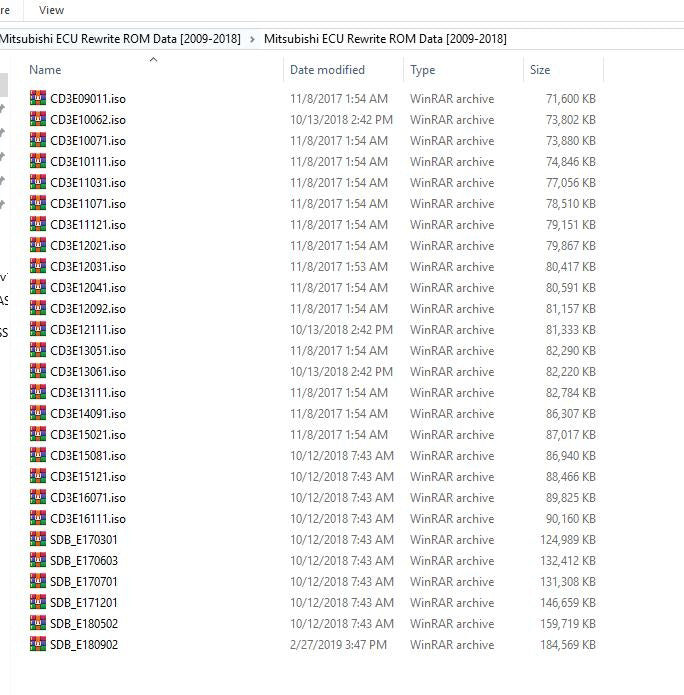Sort files by the Size column
The height and width of the screenshot is (695, 684).
tap(540, 70)
